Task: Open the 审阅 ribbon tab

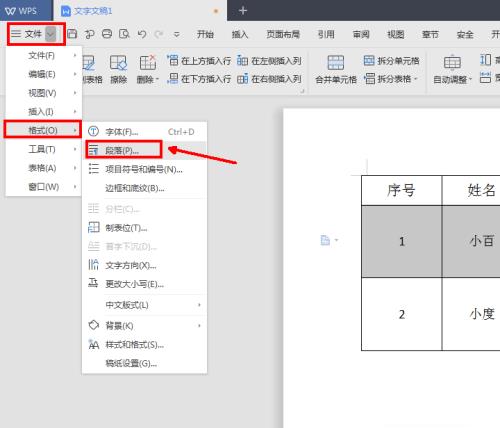Action: pos(361,34)
